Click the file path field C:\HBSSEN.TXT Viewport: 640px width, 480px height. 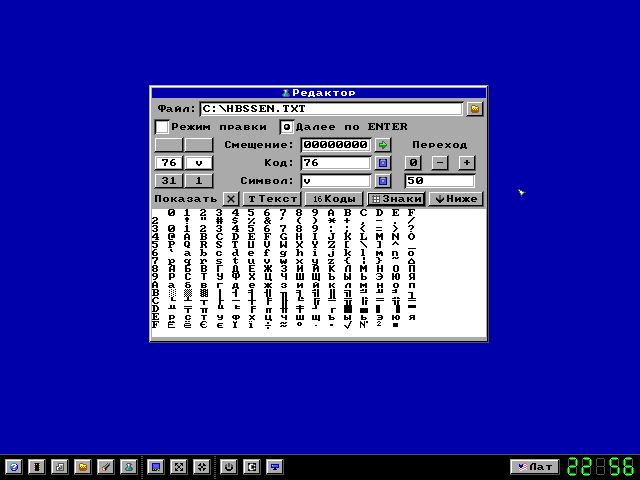tap(331, 109)
